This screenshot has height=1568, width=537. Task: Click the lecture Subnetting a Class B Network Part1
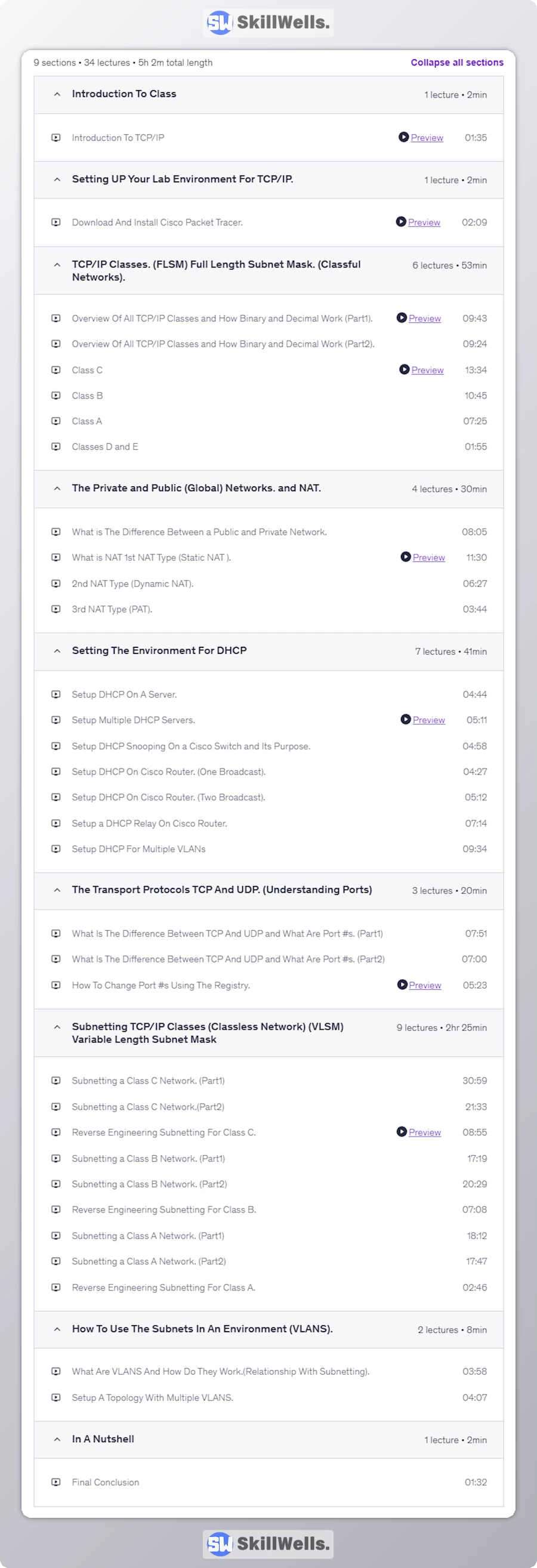pos(147,1158)
